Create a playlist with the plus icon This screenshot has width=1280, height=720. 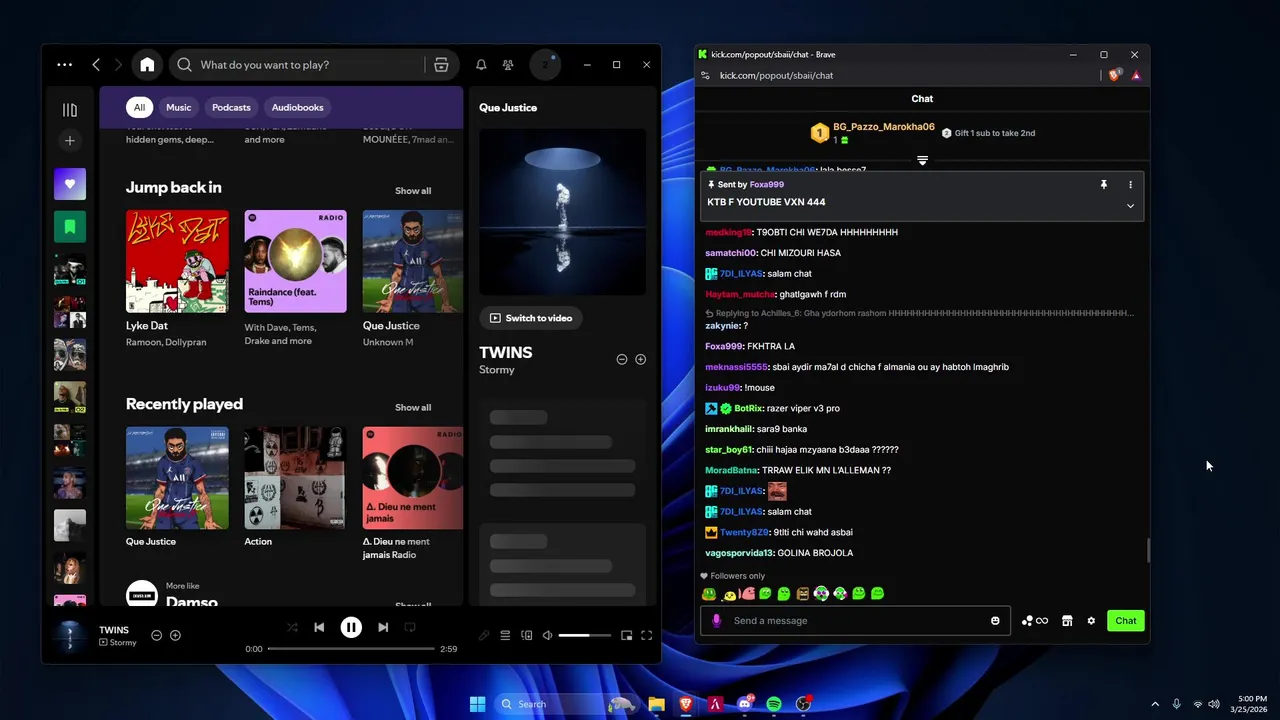70,141
